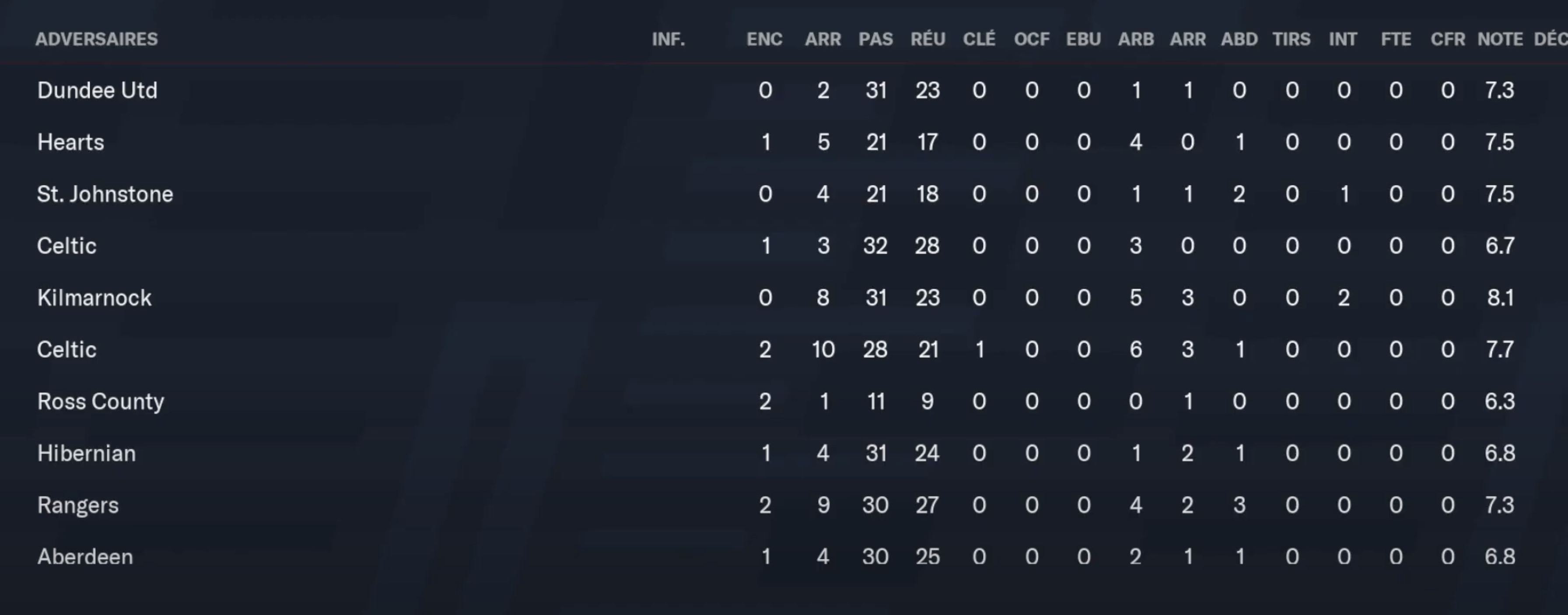
Task: Select the Rangers opponent entry
Action: click(x=78, y=505)
